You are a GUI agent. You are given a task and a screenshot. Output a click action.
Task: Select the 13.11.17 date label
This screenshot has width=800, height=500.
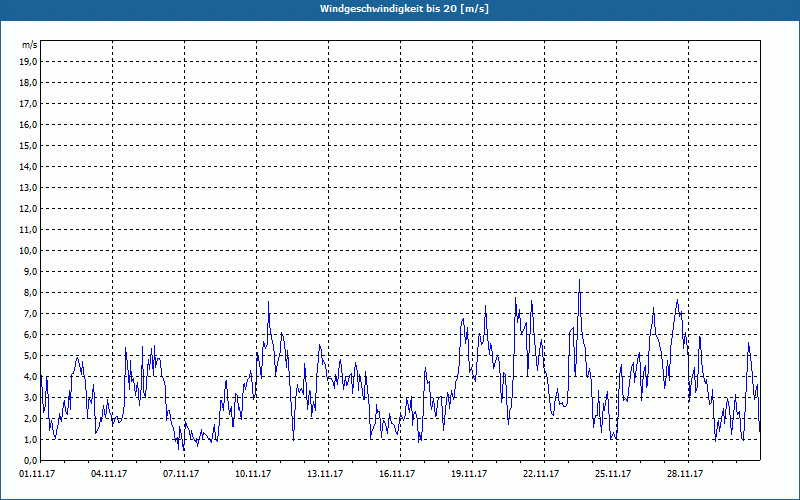(325, 474)
